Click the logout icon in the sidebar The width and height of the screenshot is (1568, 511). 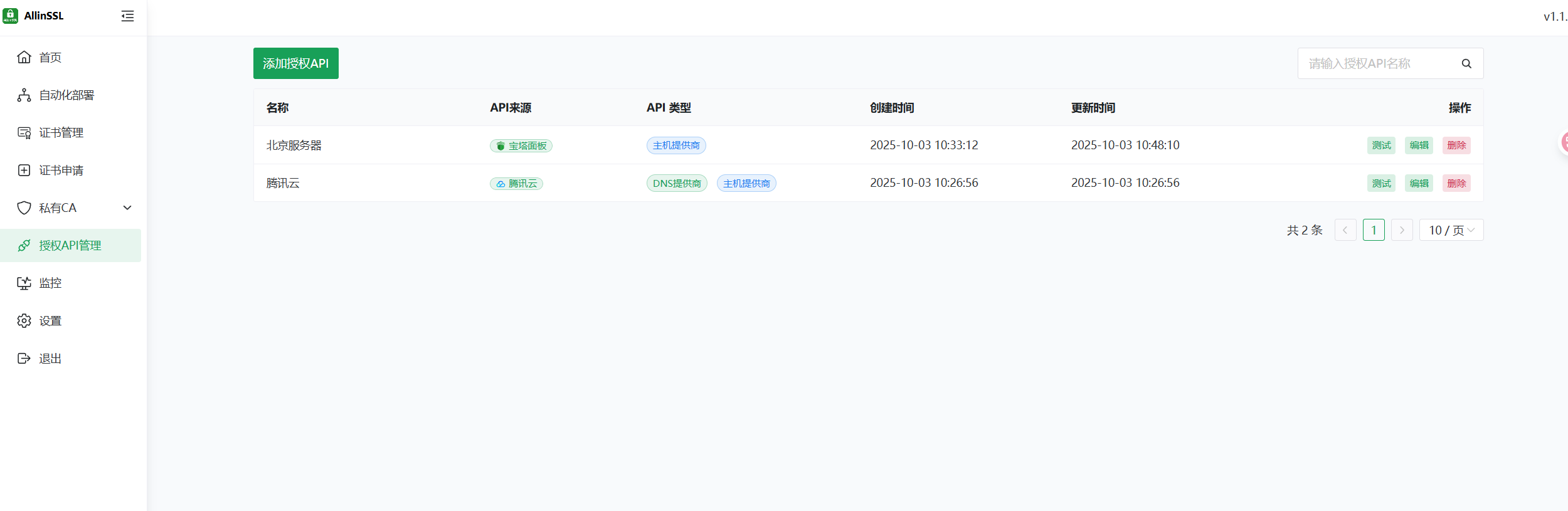tap(24, 359)
